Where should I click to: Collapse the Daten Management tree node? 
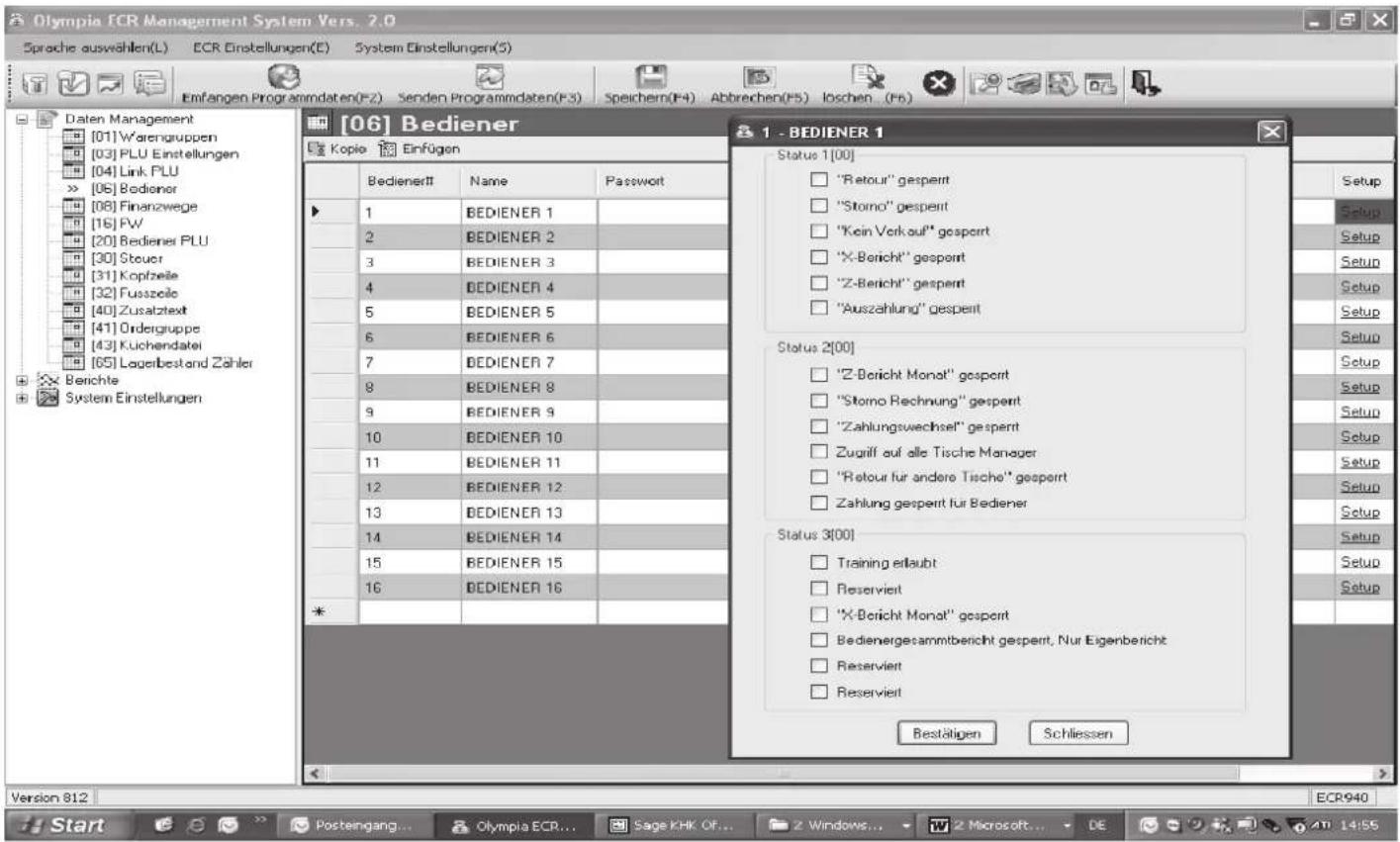tap(24, 119)
